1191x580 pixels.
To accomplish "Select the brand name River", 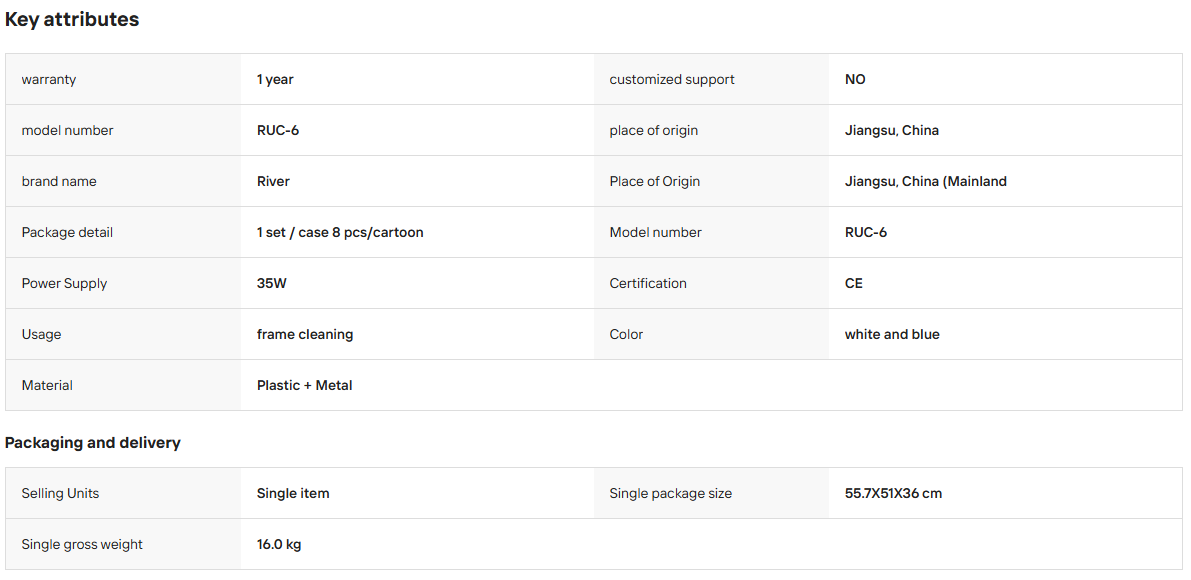I will coord(273,181).
